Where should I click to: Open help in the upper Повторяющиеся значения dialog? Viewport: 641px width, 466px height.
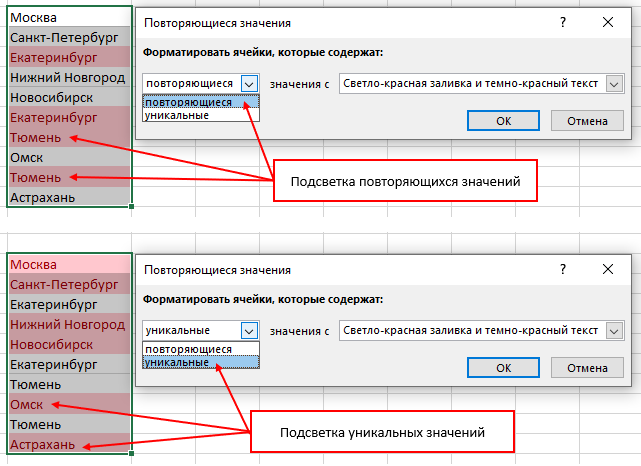coord(563,22)
